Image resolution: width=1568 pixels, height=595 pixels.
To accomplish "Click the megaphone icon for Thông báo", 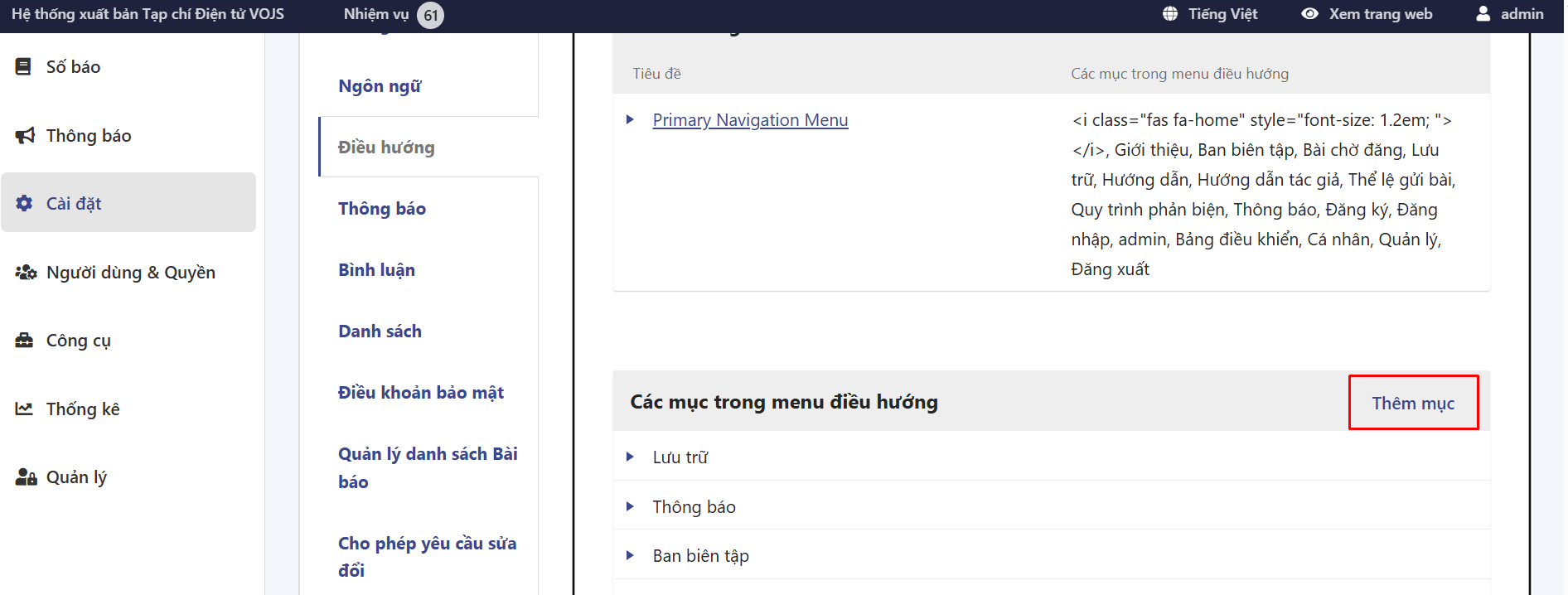I will [x=25, y=135].
